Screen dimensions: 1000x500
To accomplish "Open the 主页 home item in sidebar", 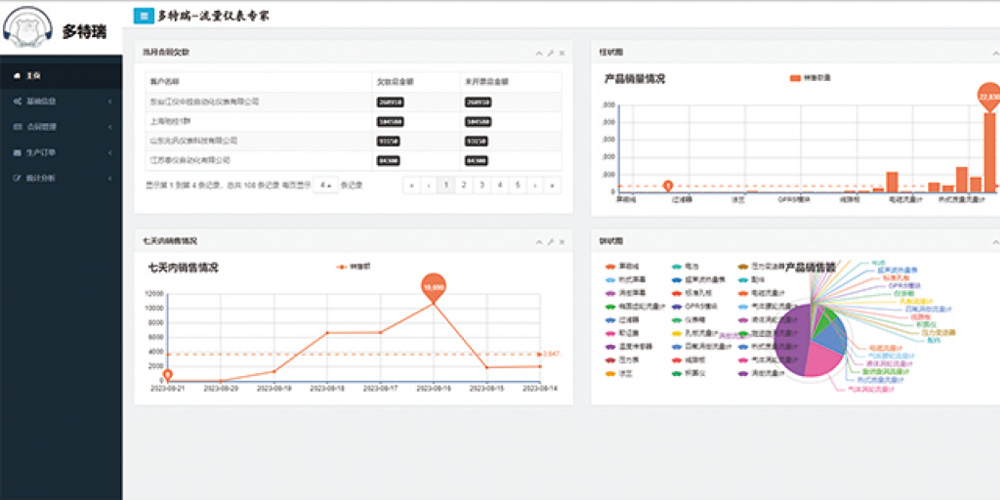I will pos(33,76).
